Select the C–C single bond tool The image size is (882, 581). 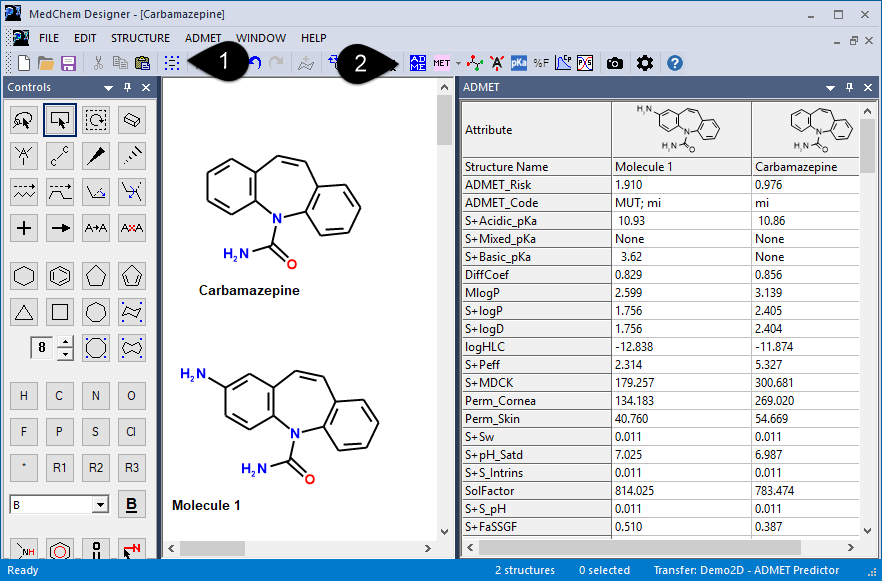click(x=60, y=156)
